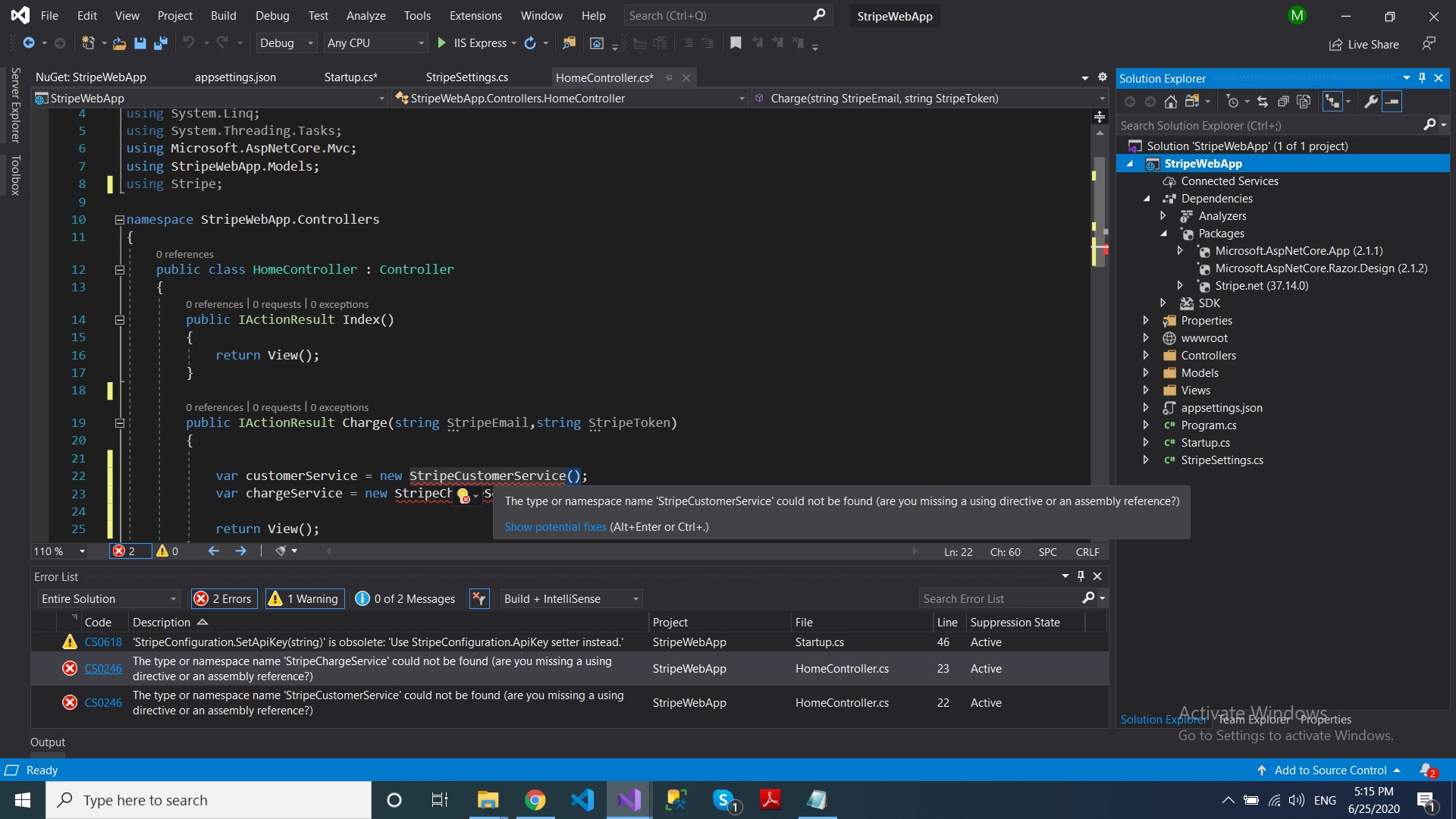Click the feedback icon next to Live Share
The height and width of the screenshot is (819, 1456).
(1429, 44)
